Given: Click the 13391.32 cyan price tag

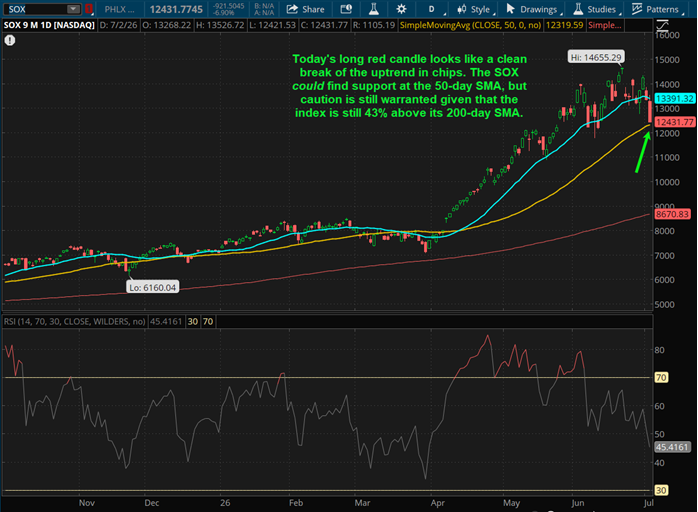Looking at the screenshot, I should (x=675, y=99).
